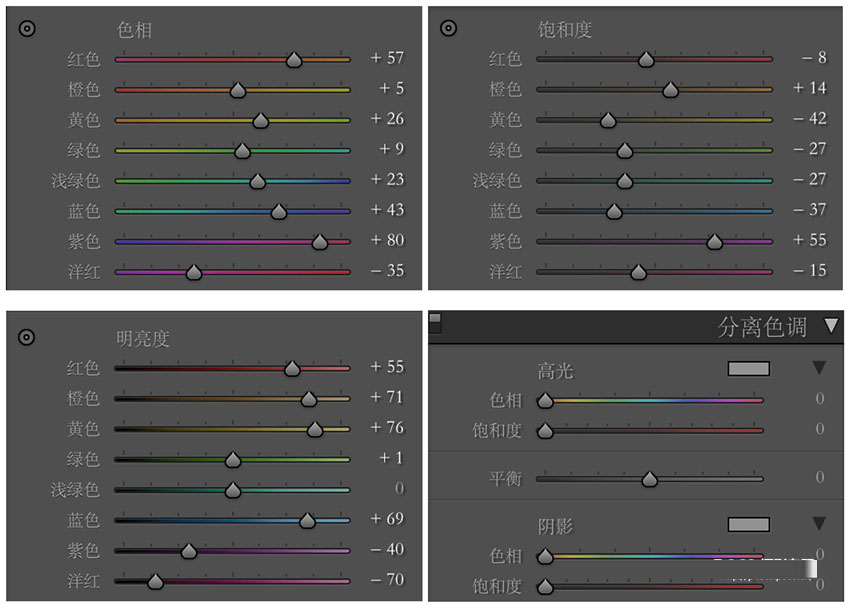850x608 pixels.
Task: Click the targeted adjustment tool in Saturation panel
Action: [449, 29]
